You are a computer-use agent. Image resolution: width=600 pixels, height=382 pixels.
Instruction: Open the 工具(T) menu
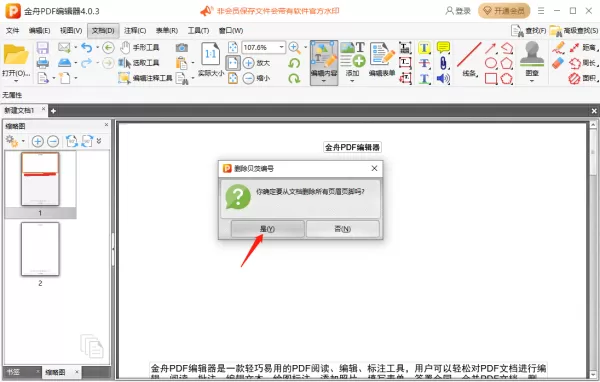point(198,31)
